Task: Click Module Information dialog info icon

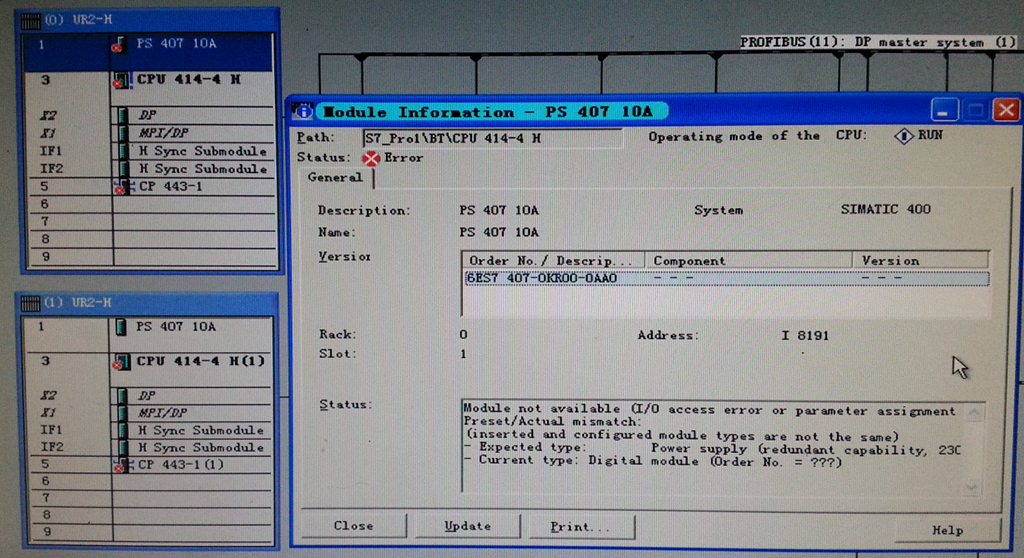Action: (303, 111)
